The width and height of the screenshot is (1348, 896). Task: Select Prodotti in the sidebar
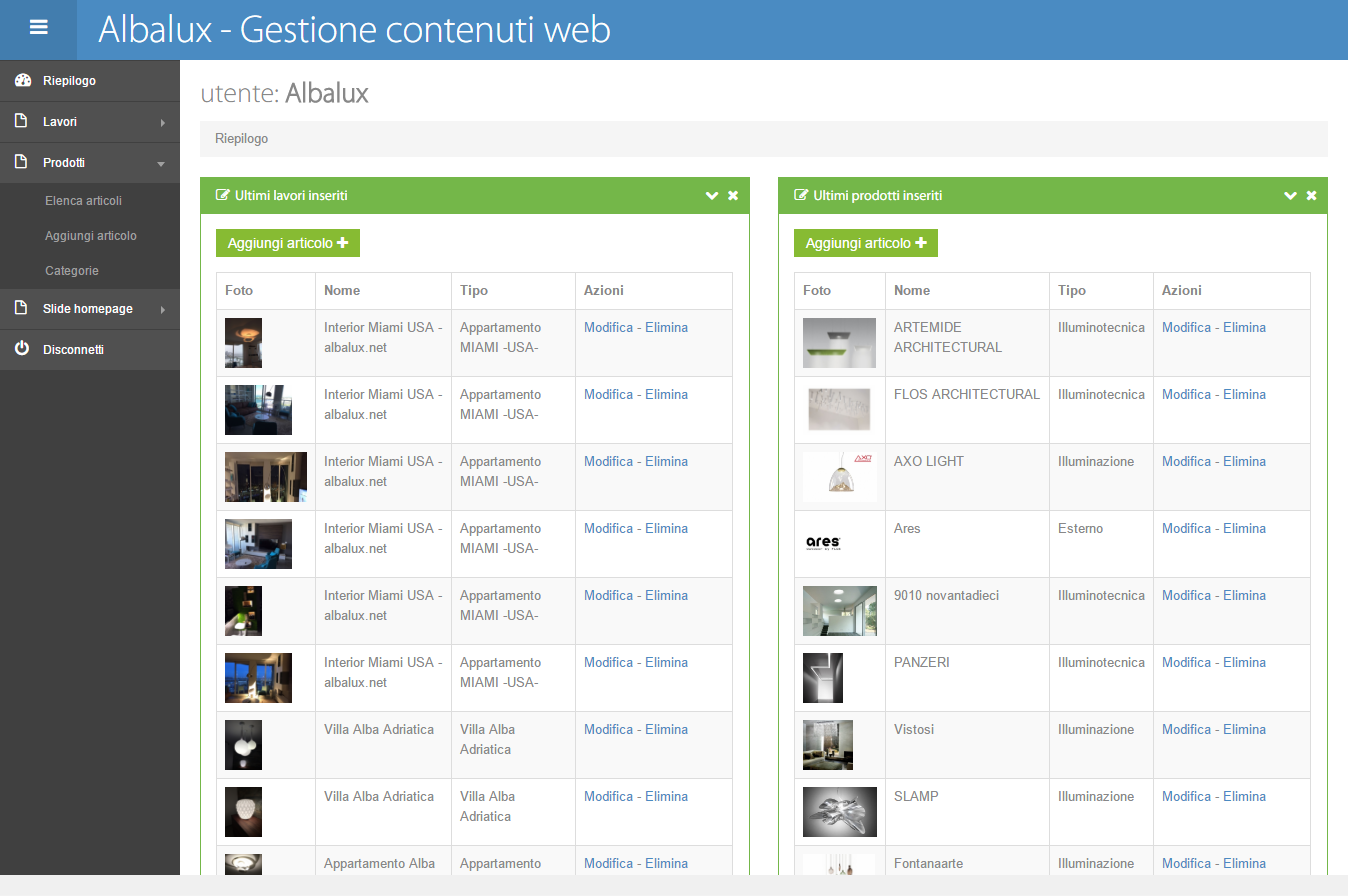[x=90, y=162]
